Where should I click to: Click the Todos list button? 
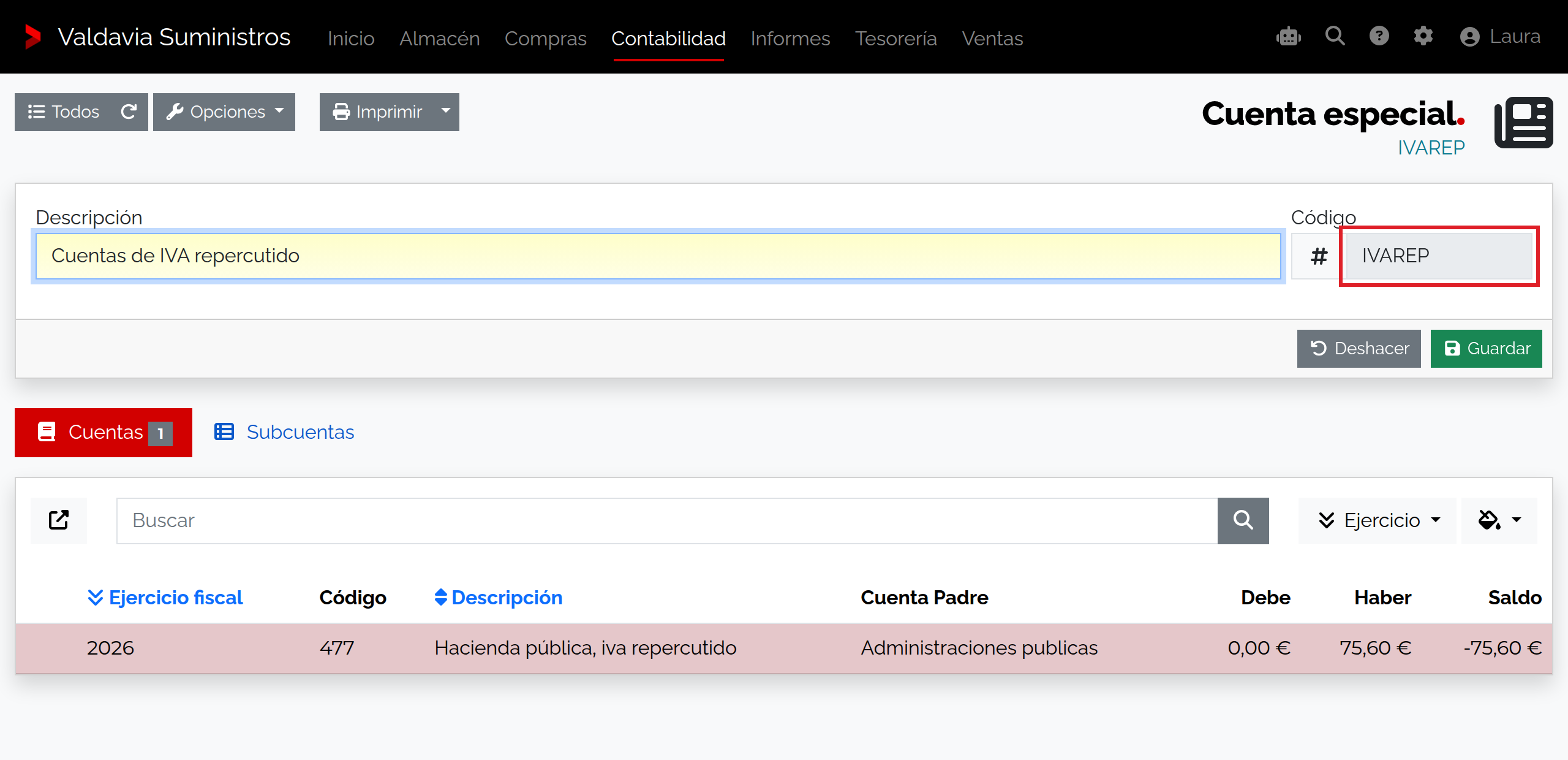[64, 112]
